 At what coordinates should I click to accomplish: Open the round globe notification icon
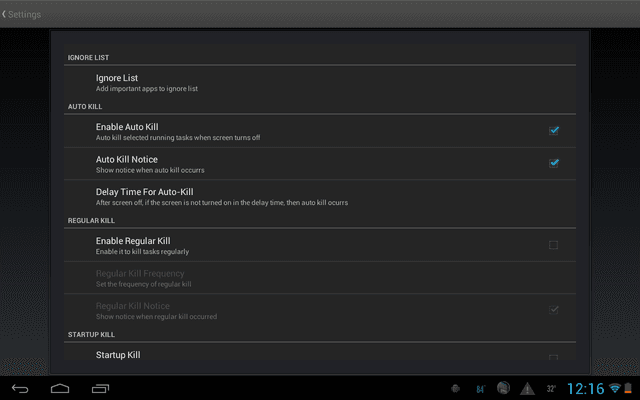coord(503,387)
